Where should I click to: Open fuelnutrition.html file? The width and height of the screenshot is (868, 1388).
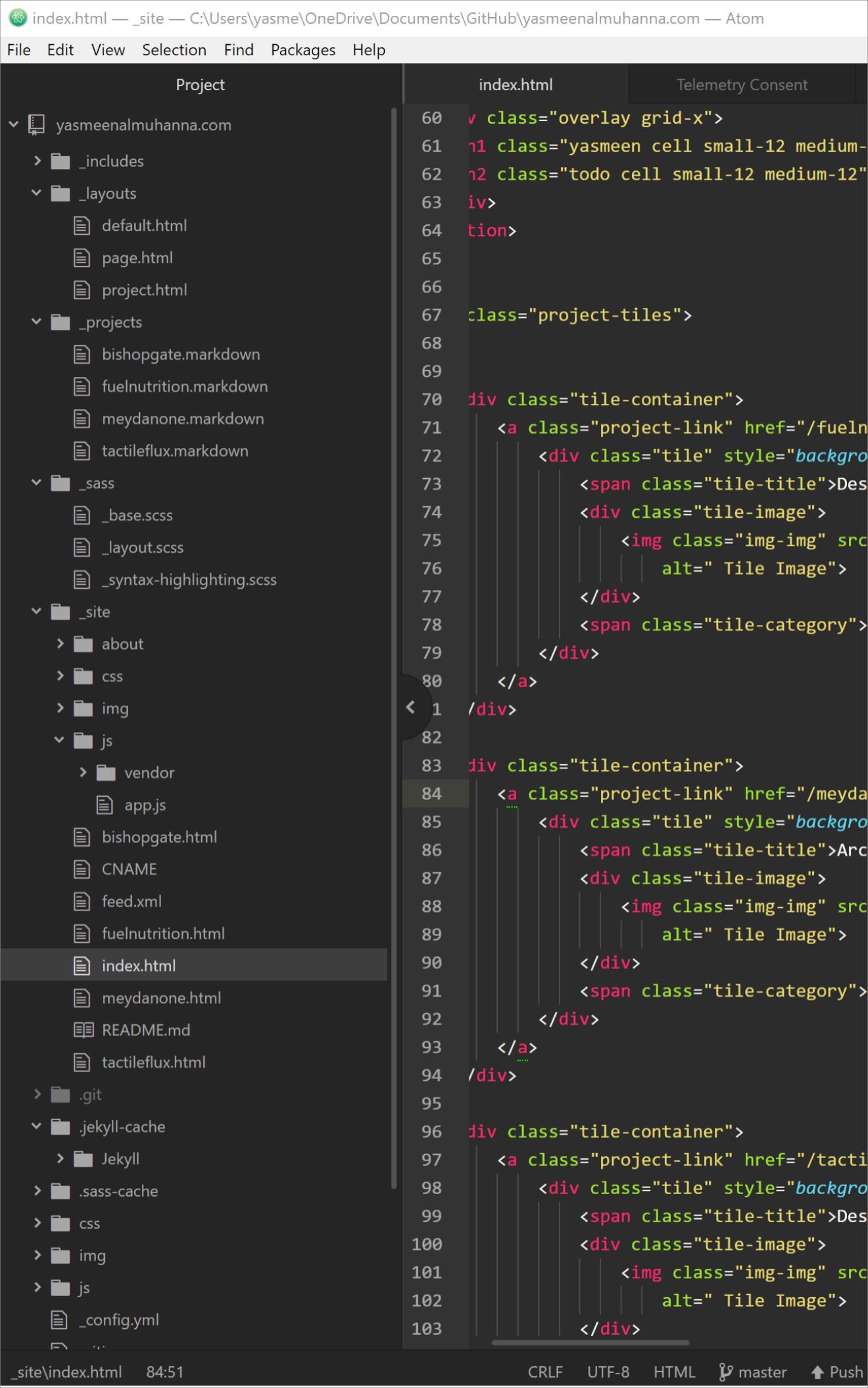coord(163,933)
